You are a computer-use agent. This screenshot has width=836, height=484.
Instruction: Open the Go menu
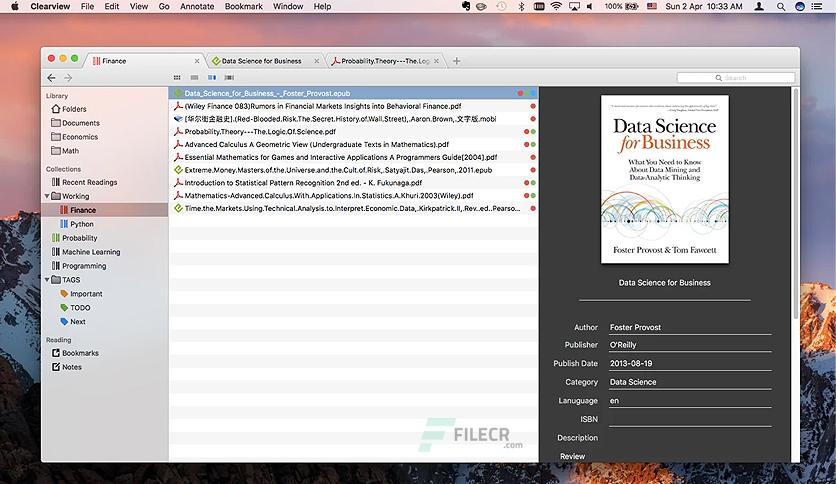tap(164, 6)
